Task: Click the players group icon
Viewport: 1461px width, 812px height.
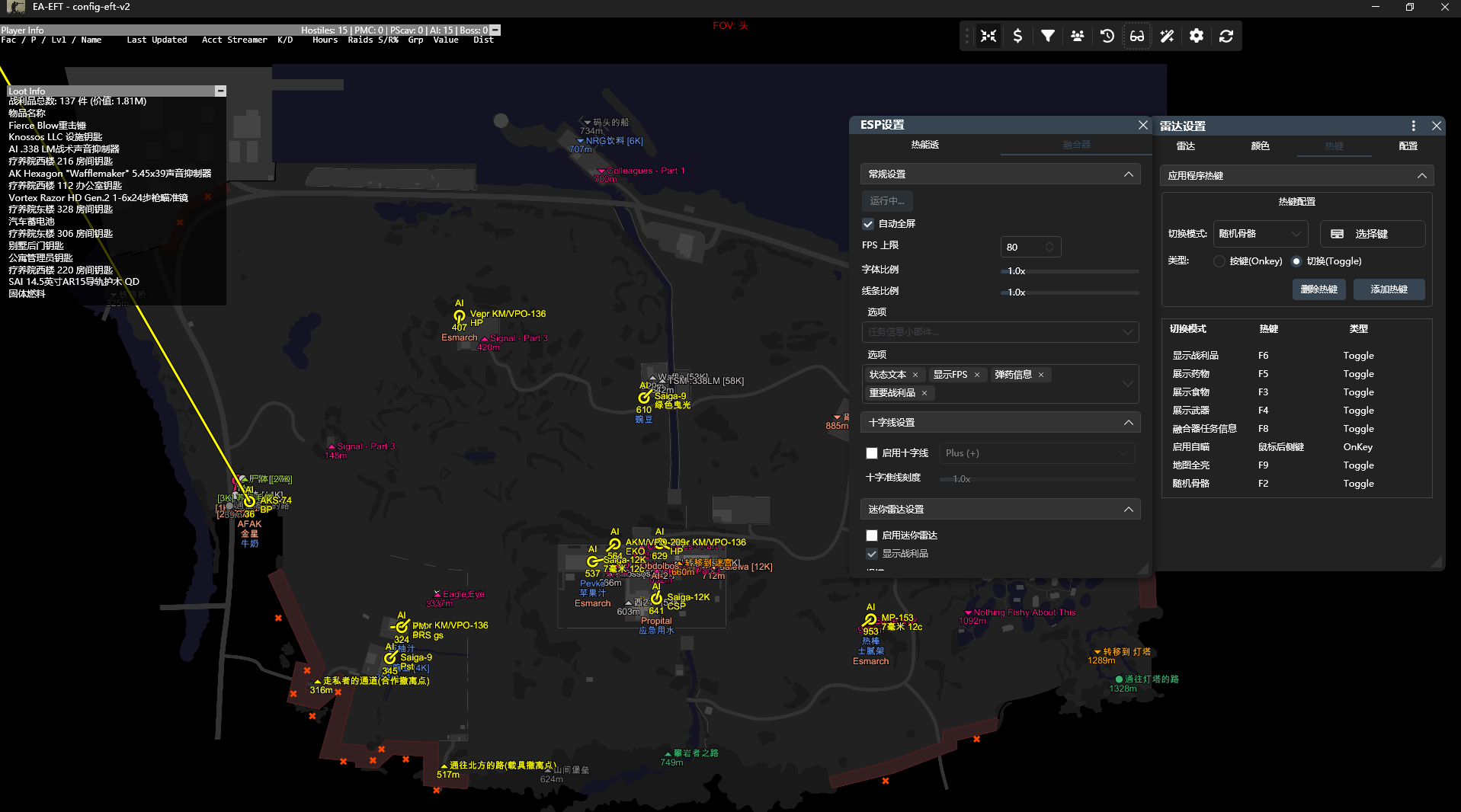Action: click(x=1077, y=36)
